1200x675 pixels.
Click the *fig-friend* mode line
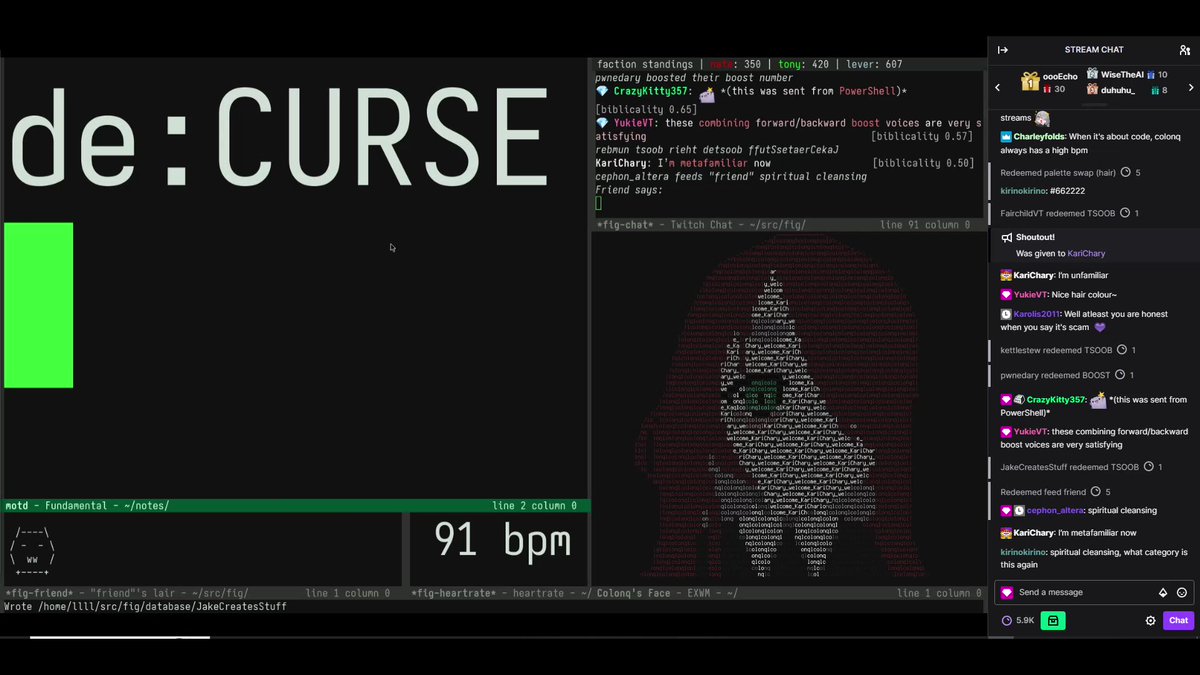[201, 593]
